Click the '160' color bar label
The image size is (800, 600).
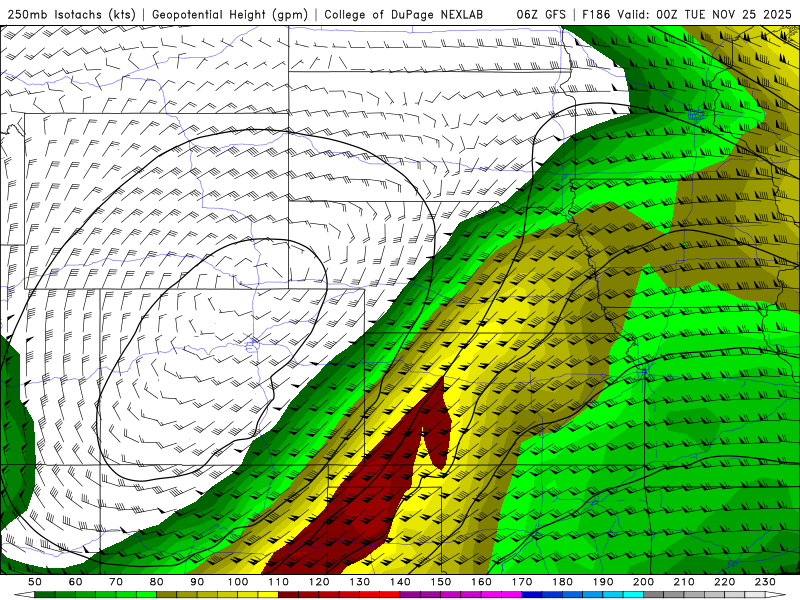coord(481,582)
